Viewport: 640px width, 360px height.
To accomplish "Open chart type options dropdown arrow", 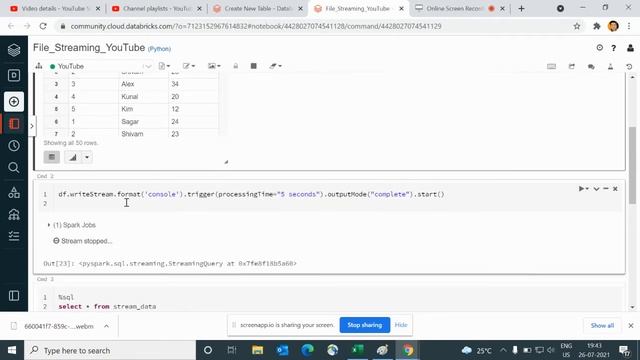I will pos(87,157).
